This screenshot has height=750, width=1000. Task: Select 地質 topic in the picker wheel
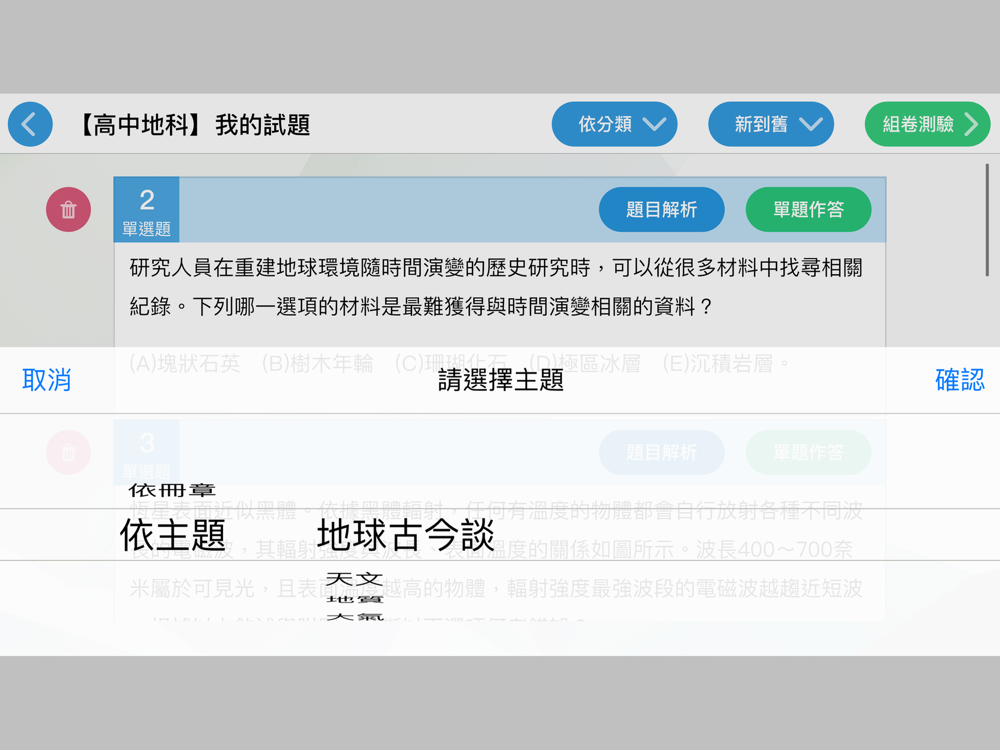[x=354, y=600]
